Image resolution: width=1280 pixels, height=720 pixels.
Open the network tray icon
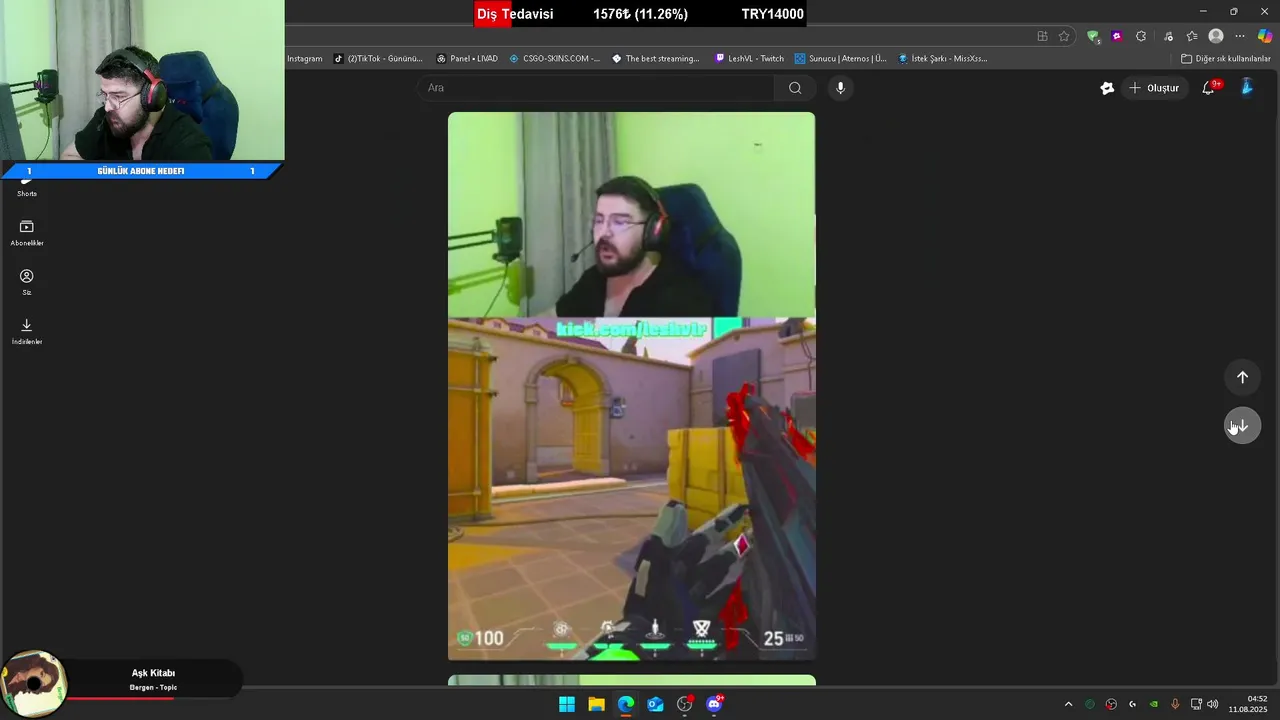point(1196,704)
